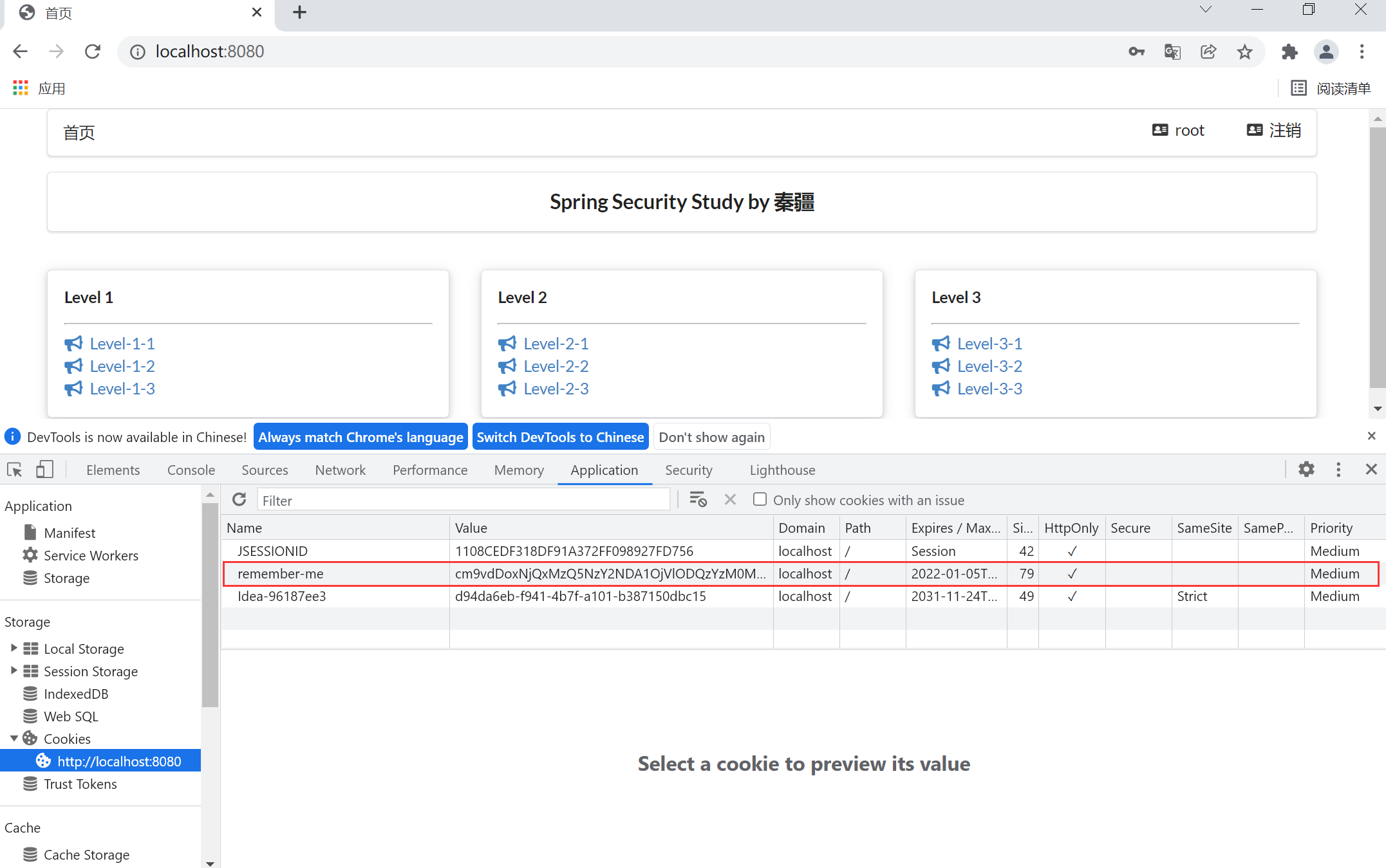Open Manifest in the Application sidebar
Image resolution: width=1386 pixels, height=868 pixels.
click(70, 533)
